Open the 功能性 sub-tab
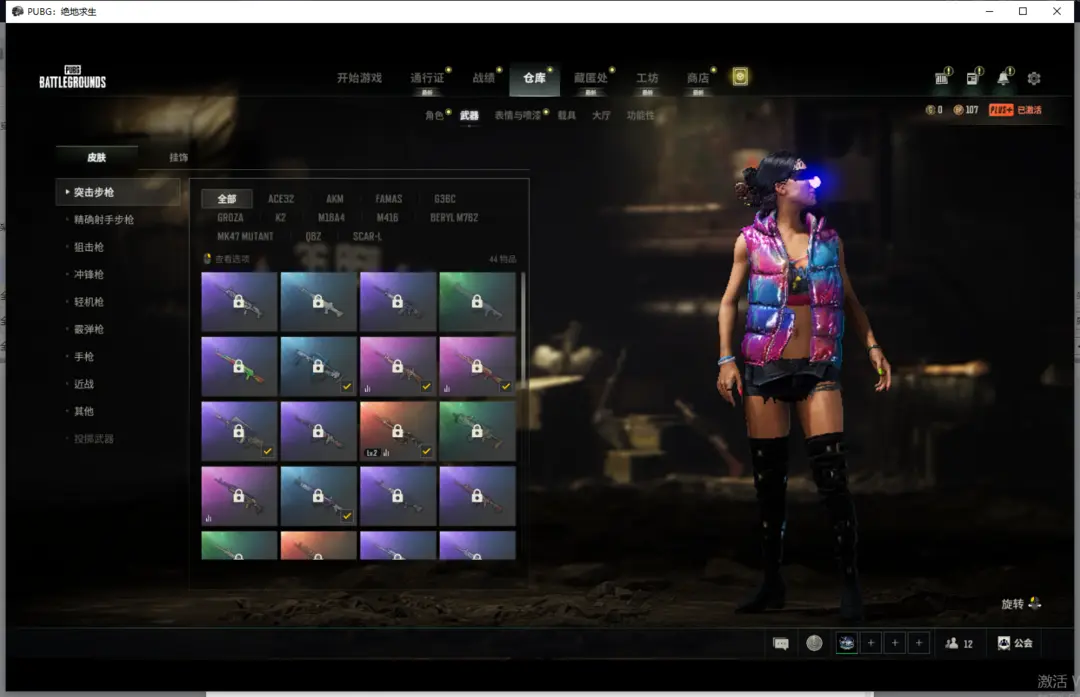Image resolution: width=1080 pixels, height=697 pixels. click(x=640, y=115)
